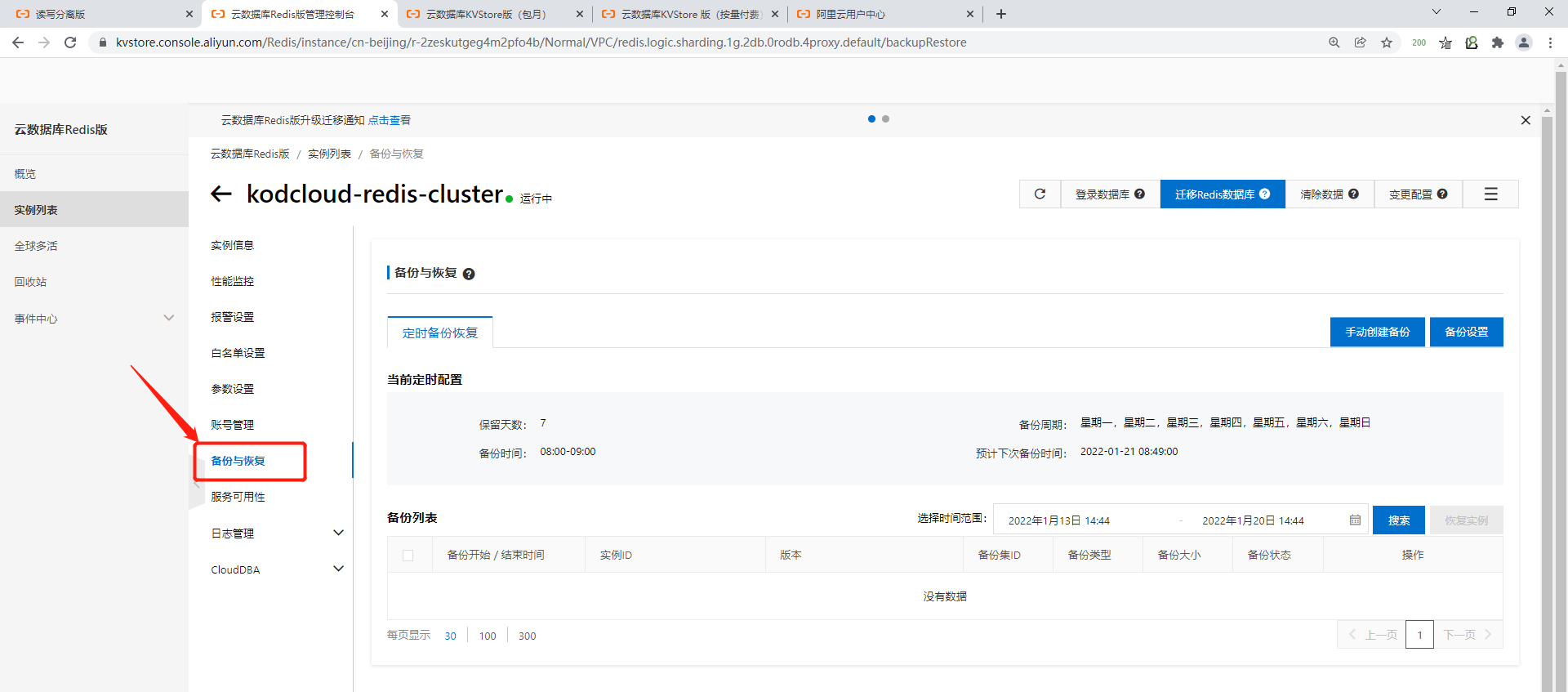Click 手动创建备份 button
This screenshot has height=692, width=1568.
pyautogui.click(x=1378, y=332)
